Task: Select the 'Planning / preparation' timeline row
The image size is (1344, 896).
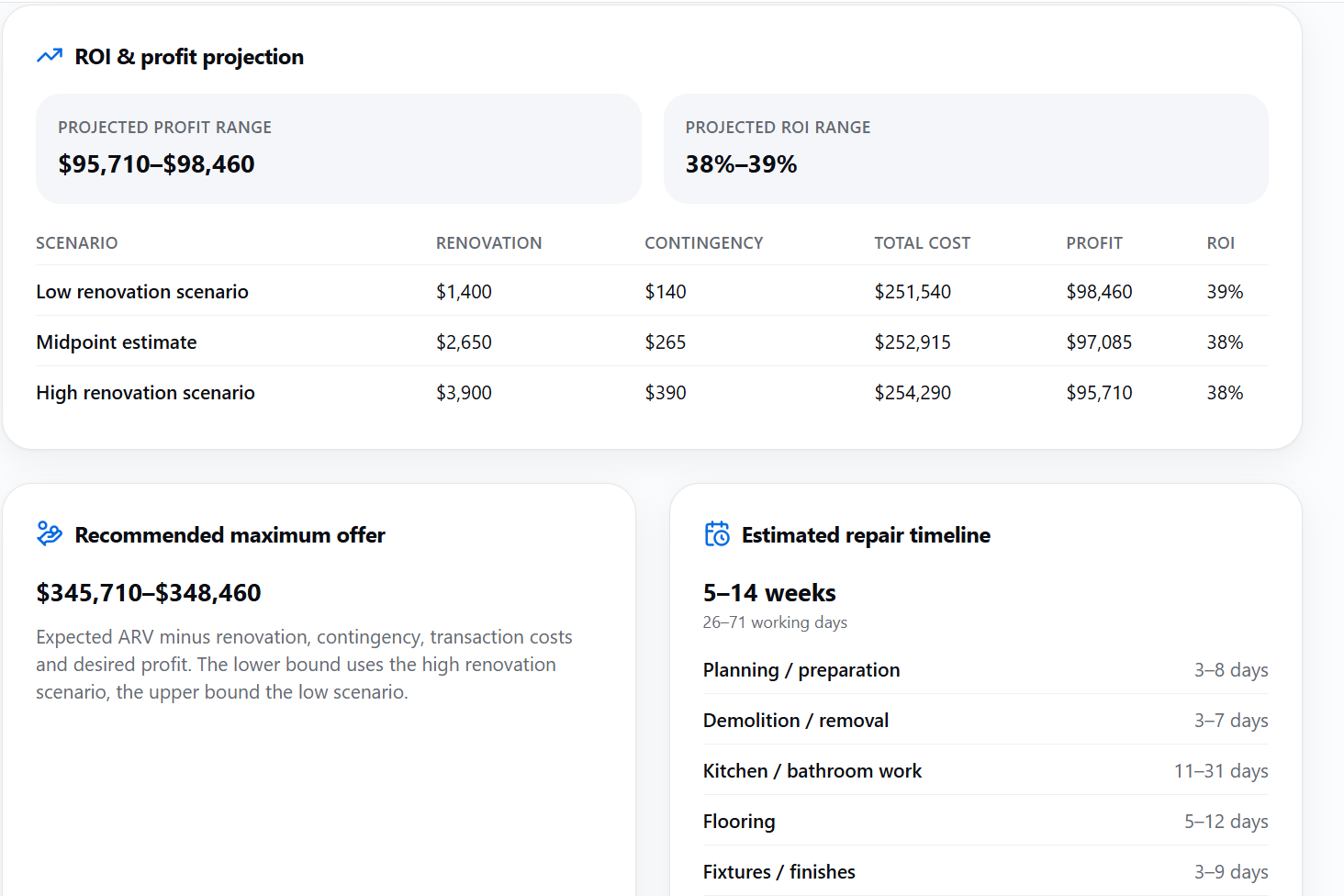Action: pos(986,670)
